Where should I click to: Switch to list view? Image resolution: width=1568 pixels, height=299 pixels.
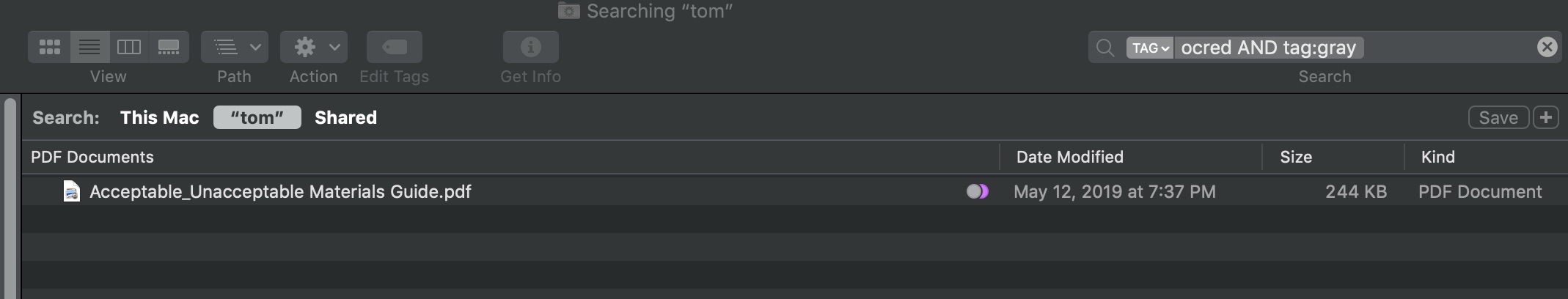[x=89, y=48]
